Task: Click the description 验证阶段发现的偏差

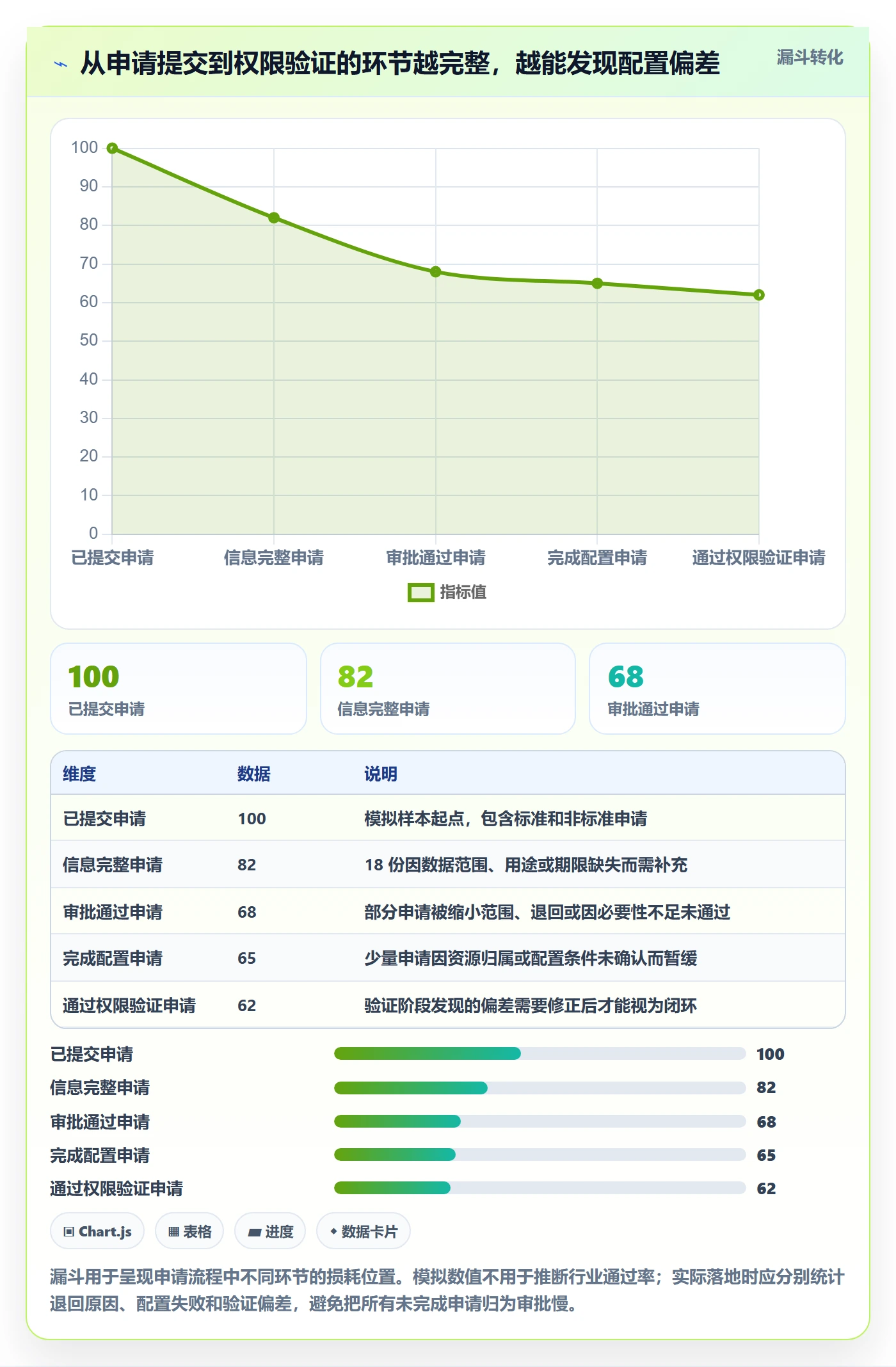Action: coord(531,1005)
